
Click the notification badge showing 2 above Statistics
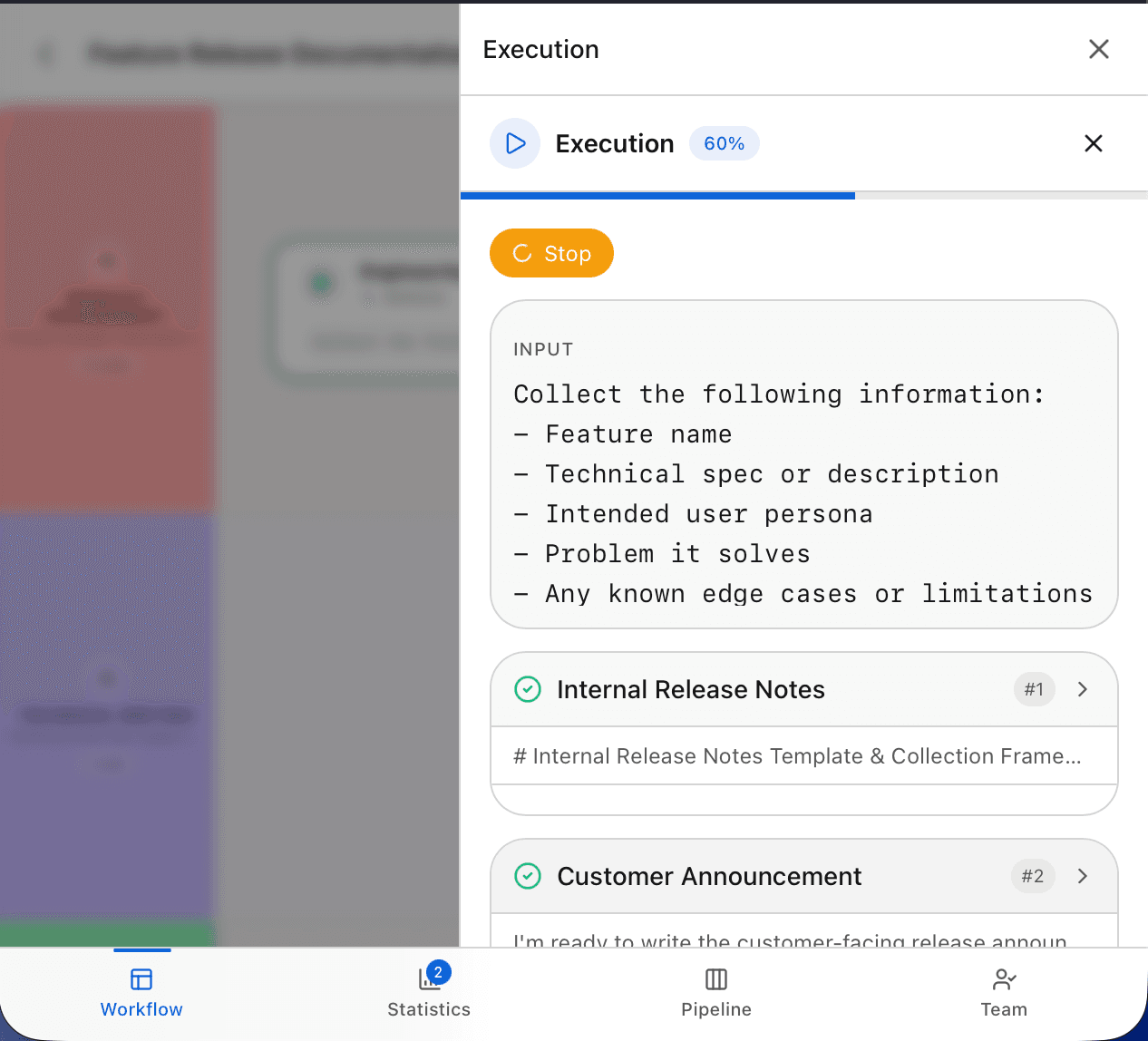coord(437,971)
